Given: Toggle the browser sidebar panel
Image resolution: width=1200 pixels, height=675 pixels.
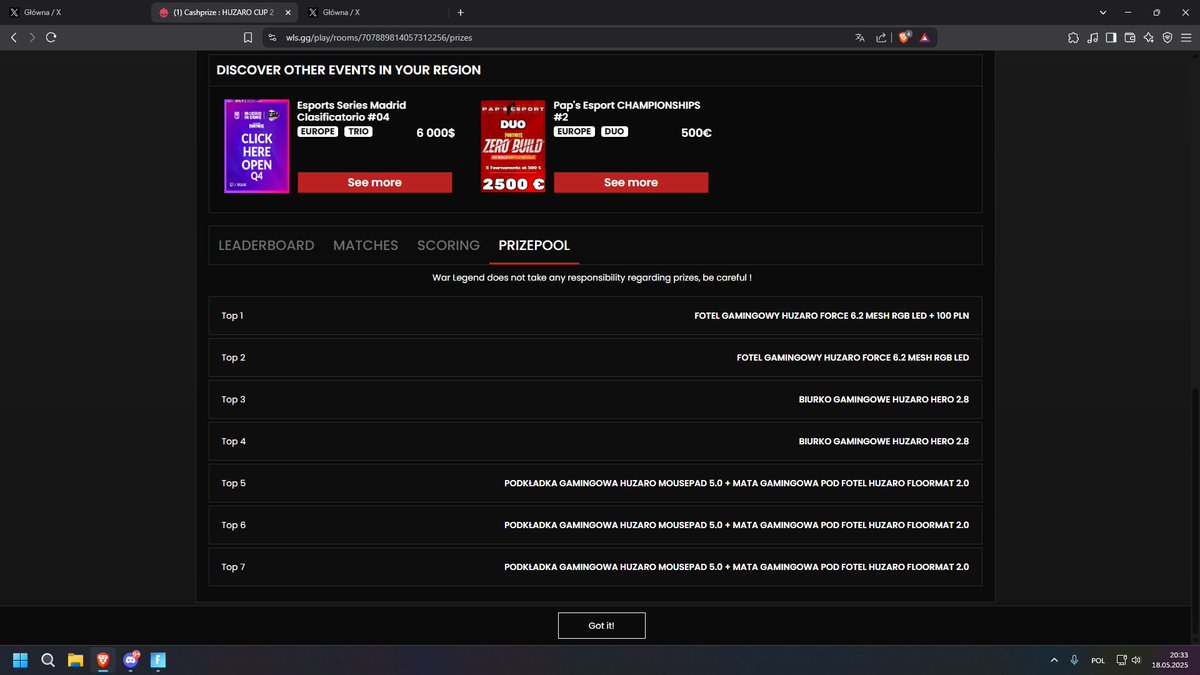Looking at the screenshot, I should coord(1111,37).
